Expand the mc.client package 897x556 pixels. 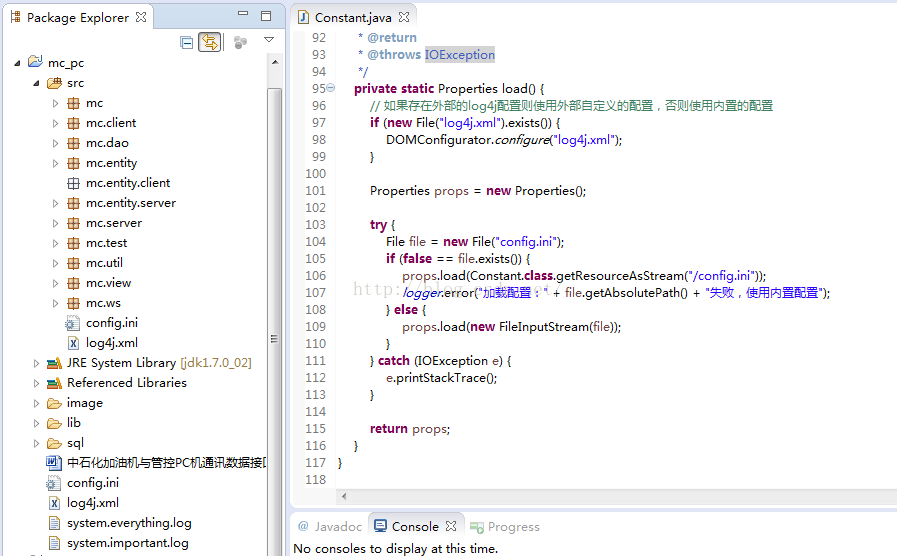[55, 124]
